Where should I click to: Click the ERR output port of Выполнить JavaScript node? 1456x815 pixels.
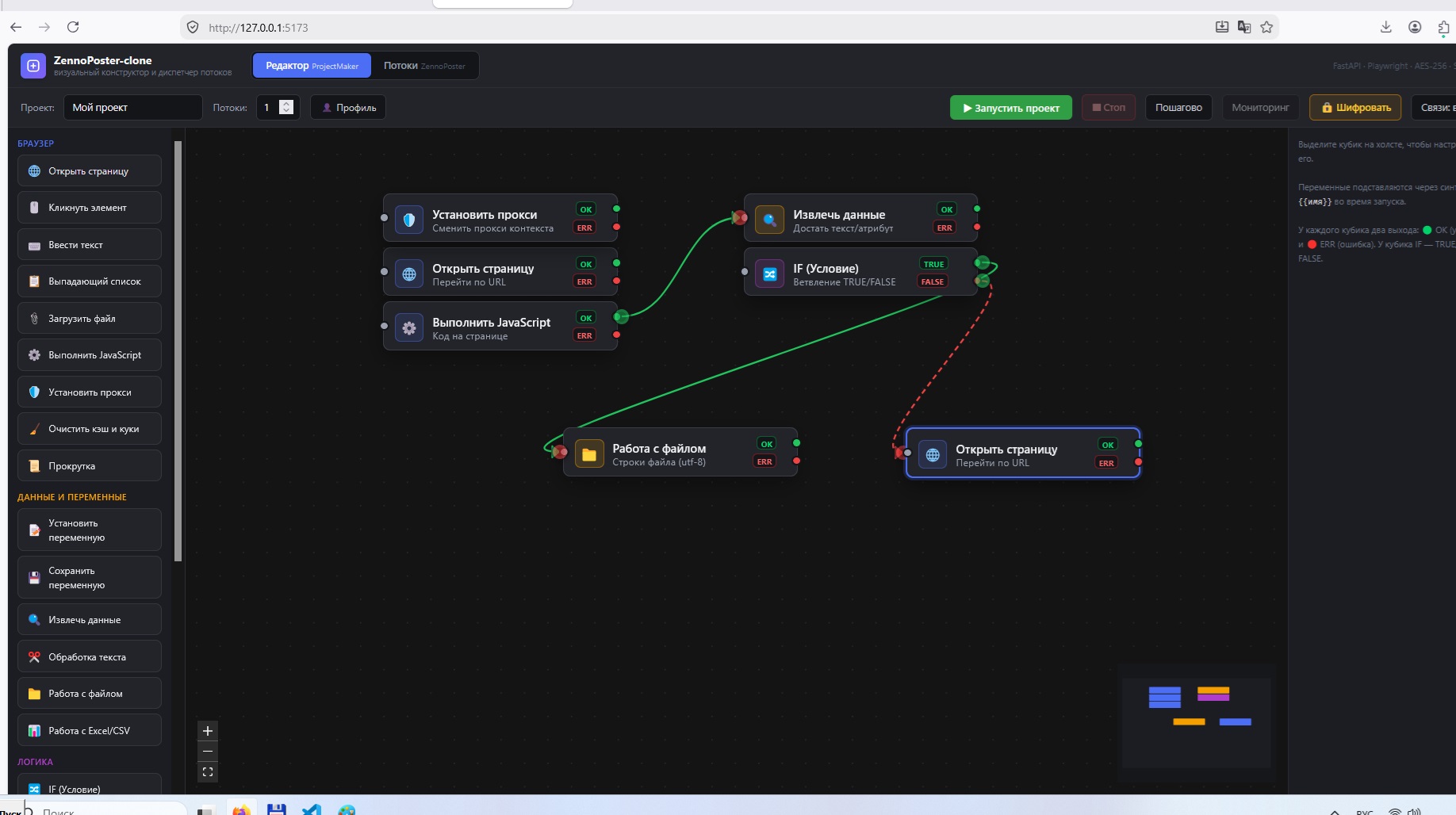(x=617, y=335)
